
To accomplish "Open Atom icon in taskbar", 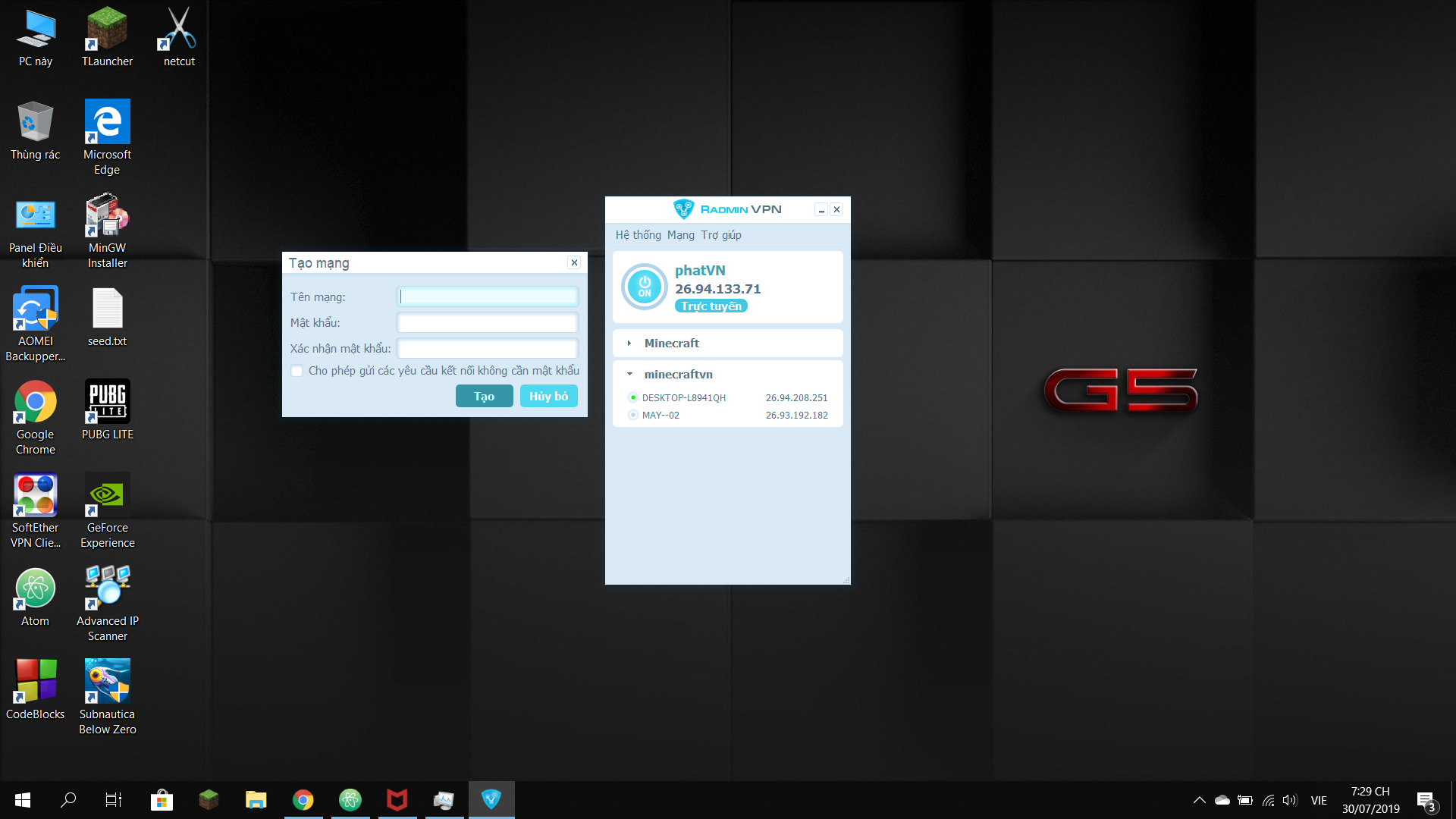I will (x=350, y=799).
